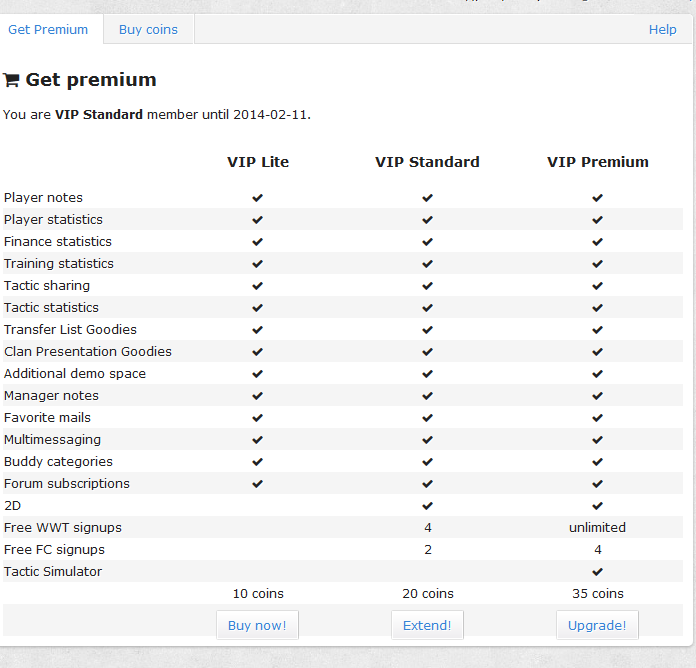Open the Help link

click(662, 29)
